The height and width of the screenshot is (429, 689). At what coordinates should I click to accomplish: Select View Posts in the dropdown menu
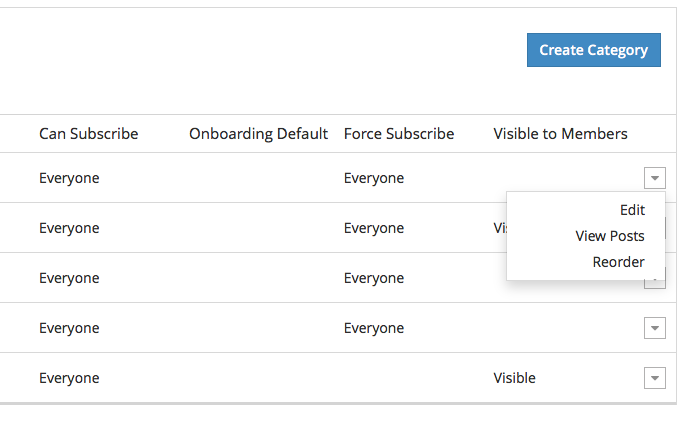pyautogui.click(x=610, y=236)
